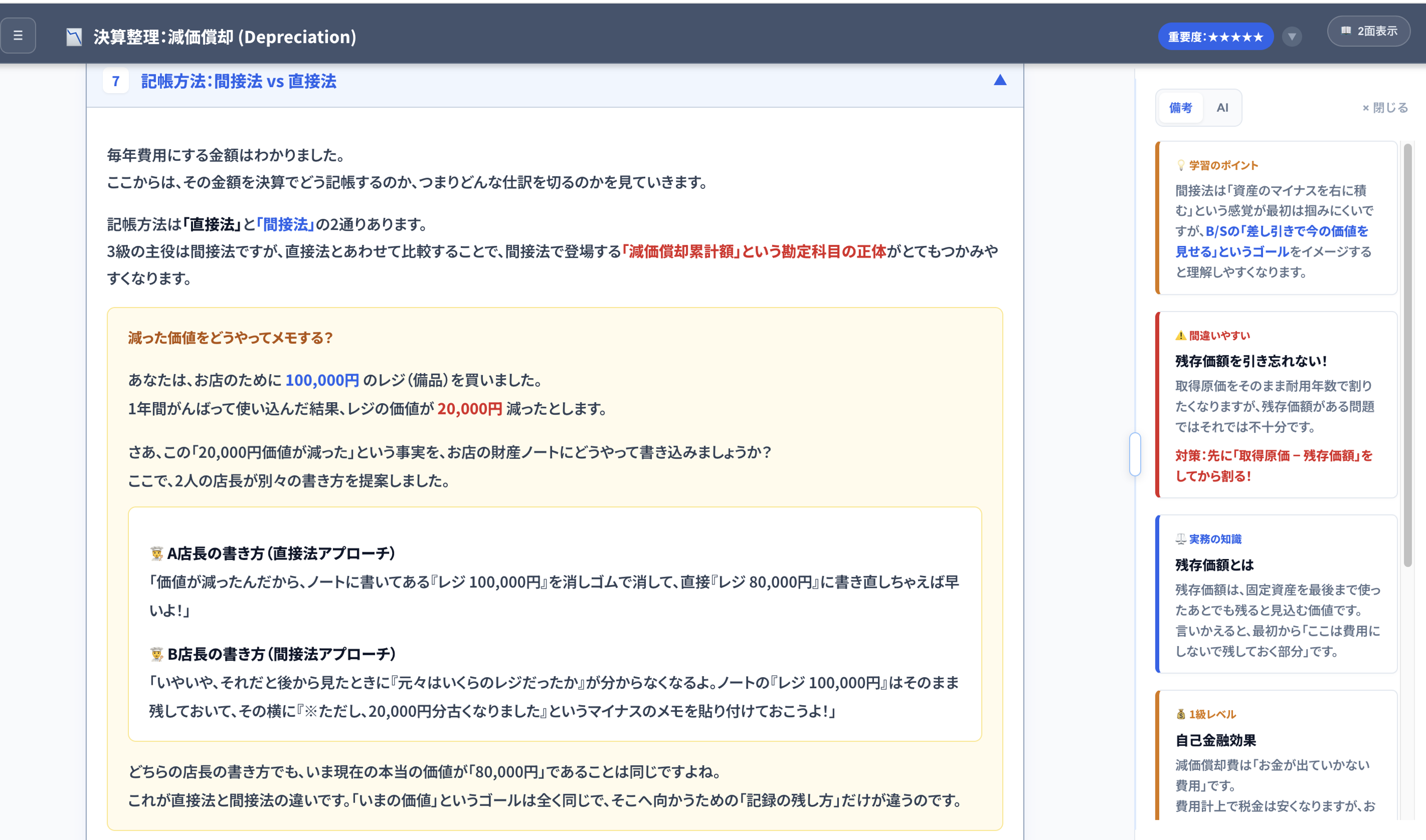Click the 学習のポイント label
Image resolution: width=1426 pixels, height=840 pixels.
pos(1223,165)
